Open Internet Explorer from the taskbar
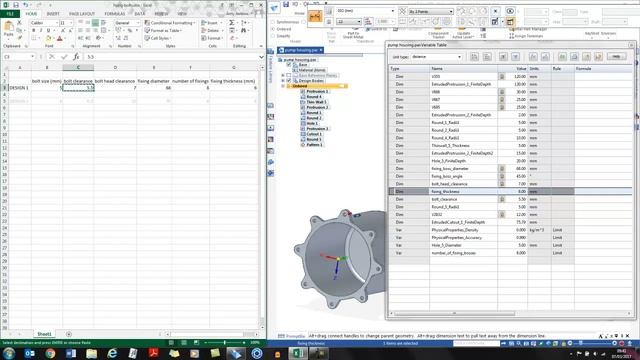The width and height of the screenshot is (640, 360). (112, 353)
